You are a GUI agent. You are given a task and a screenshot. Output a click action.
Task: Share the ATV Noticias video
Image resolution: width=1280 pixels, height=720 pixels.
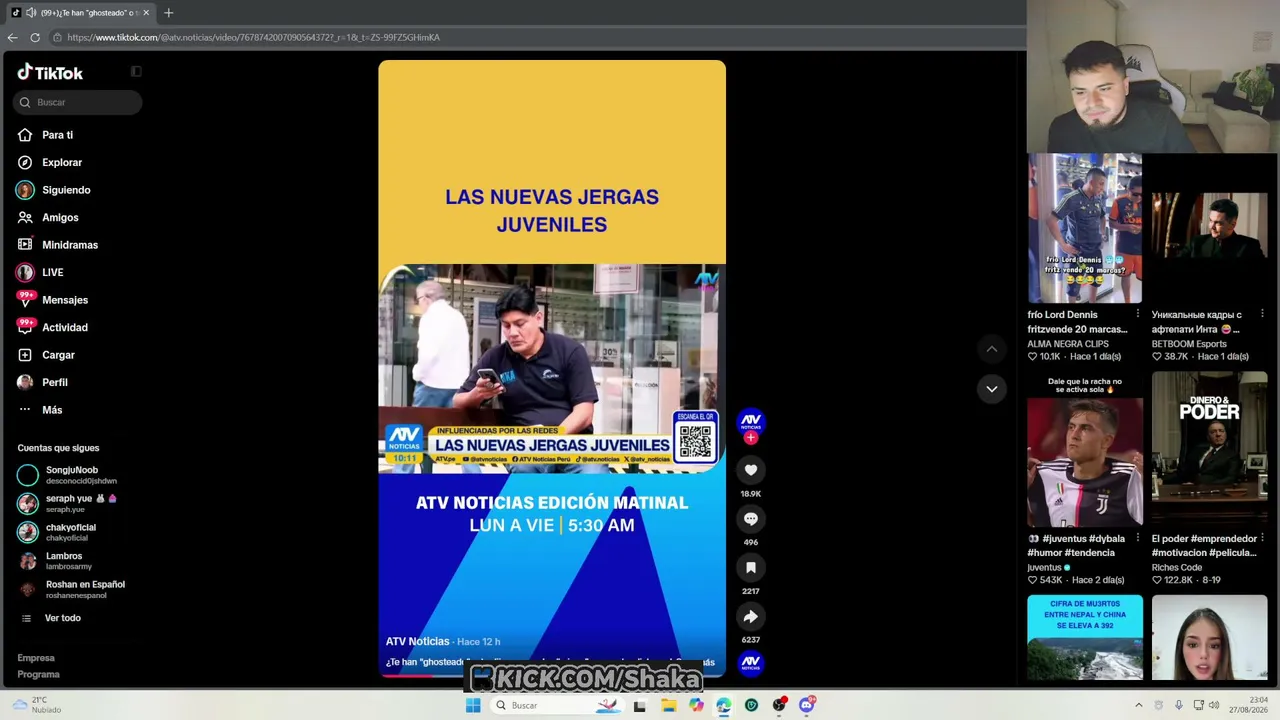[751, 616]
